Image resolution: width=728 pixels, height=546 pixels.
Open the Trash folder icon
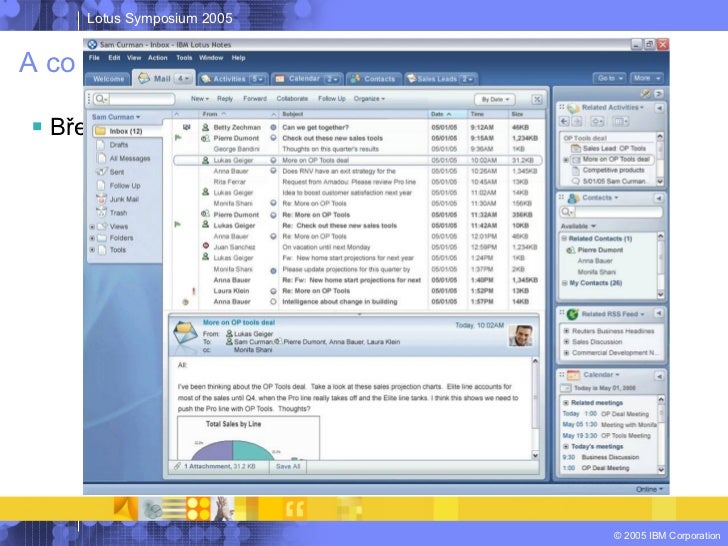101,213
